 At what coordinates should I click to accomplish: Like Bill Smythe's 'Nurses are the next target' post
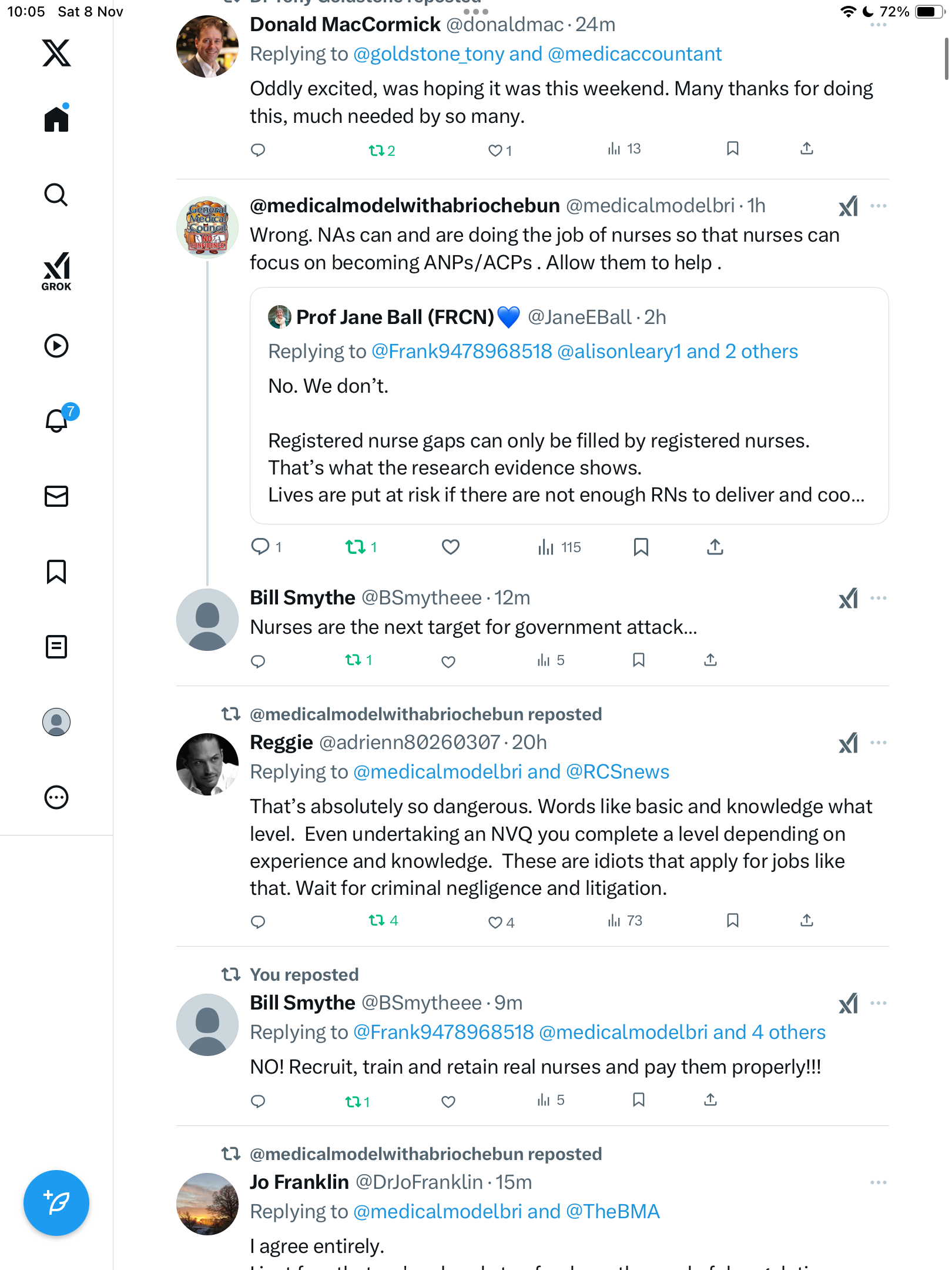point(448,661)
